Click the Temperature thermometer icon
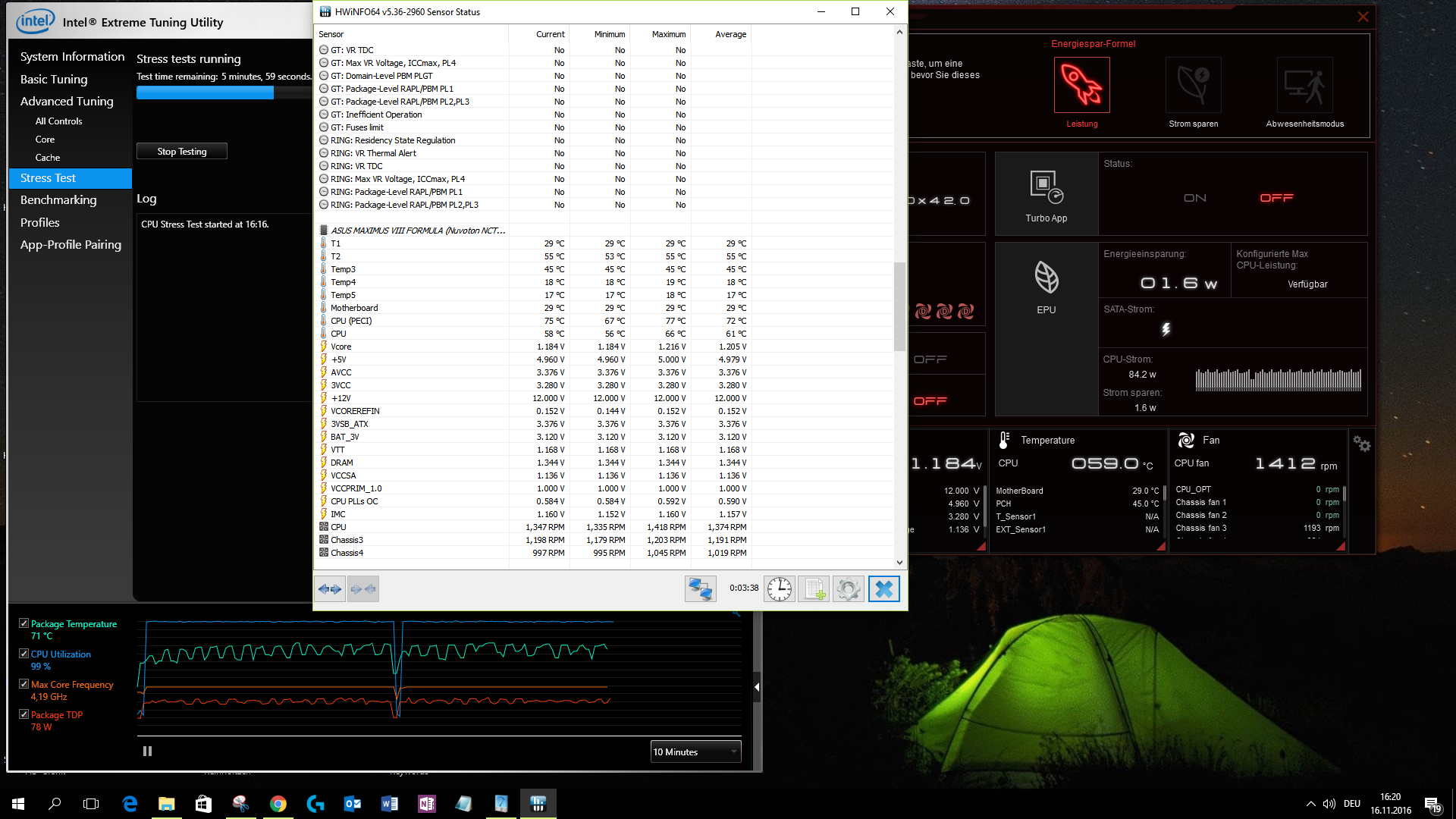This screenshot has width=1456, height=819. coord(1004,440)
